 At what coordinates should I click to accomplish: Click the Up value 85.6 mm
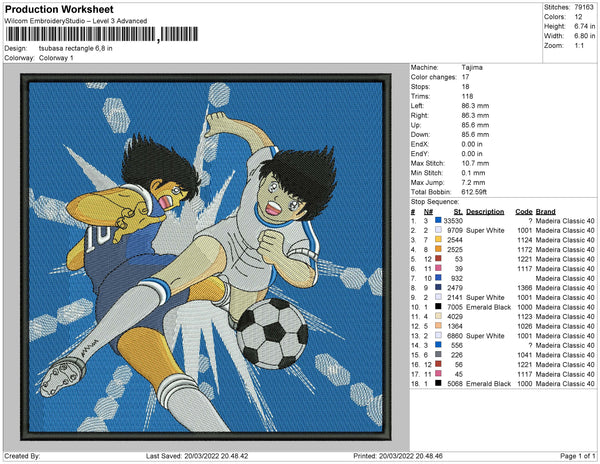click(475, 125)
